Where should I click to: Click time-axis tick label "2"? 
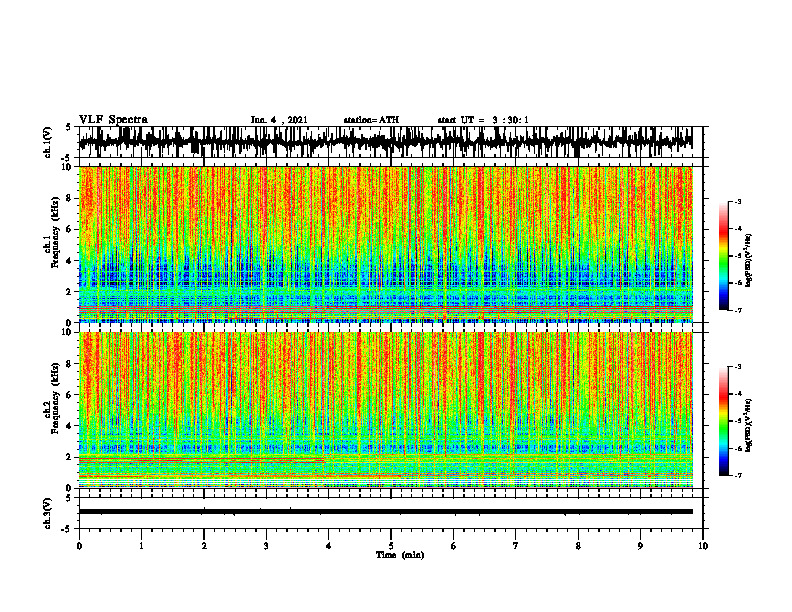[204, 546]
